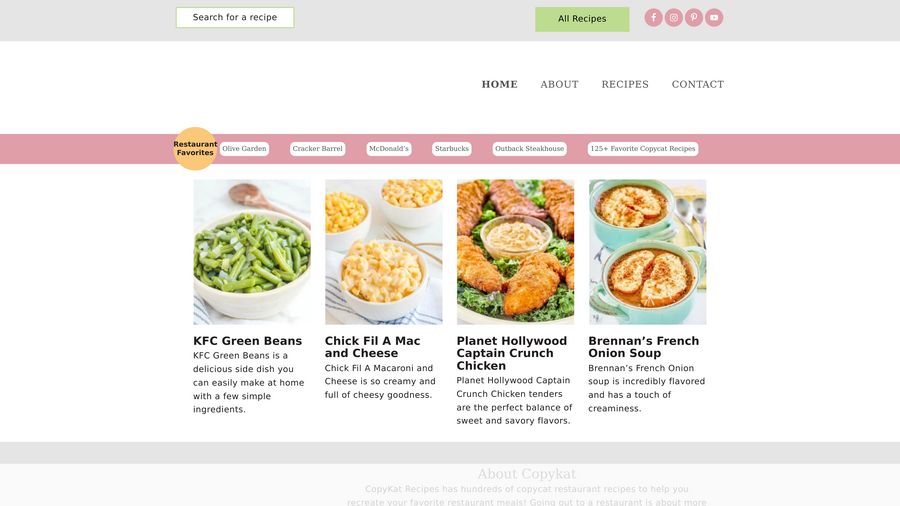The image size is (900, 506).
Task: Open the Instagram social icon
Action: click(x=673, y=18)
